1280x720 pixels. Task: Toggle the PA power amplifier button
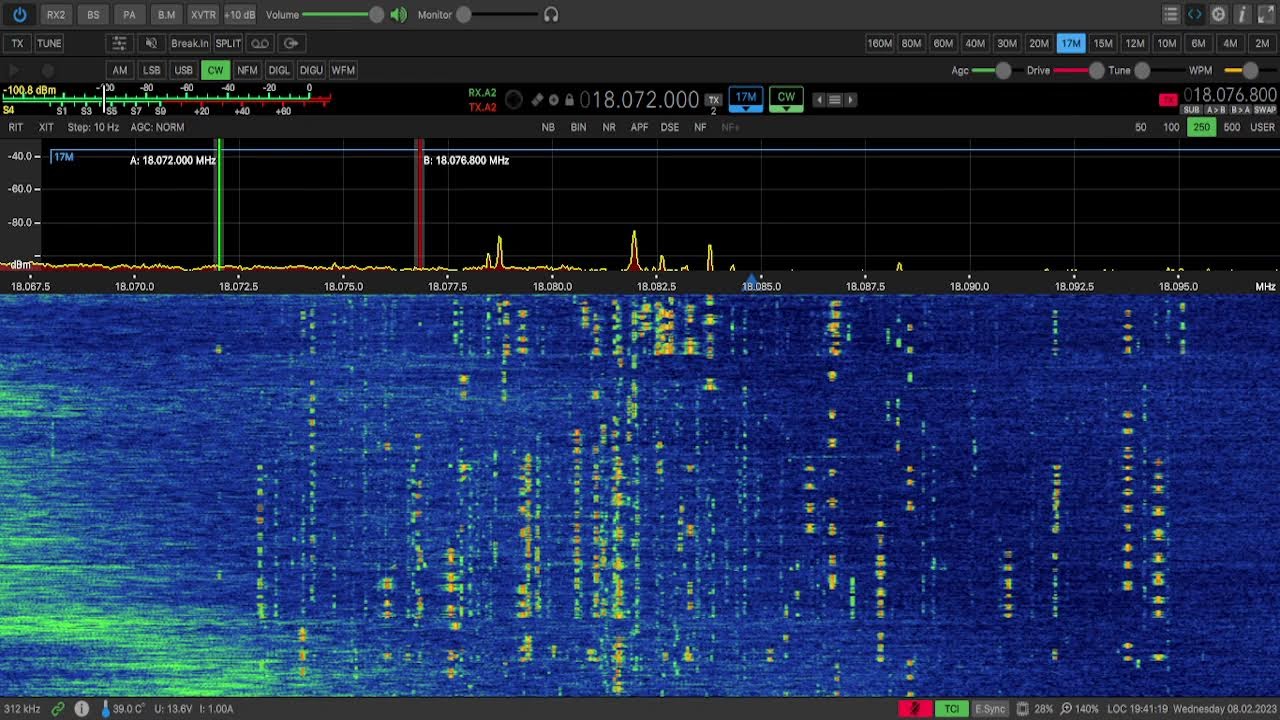tap(129, 15)
